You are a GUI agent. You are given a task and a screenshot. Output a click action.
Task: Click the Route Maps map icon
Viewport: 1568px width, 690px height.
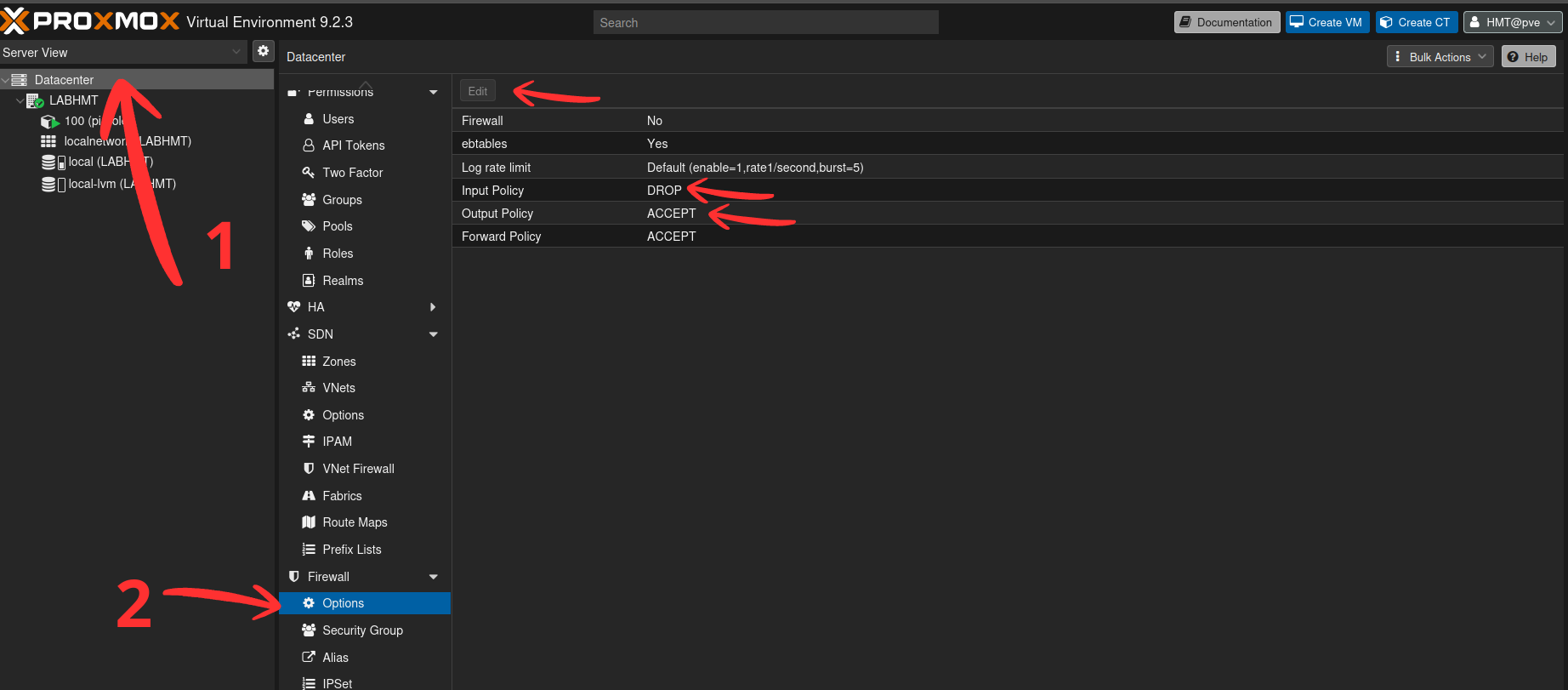click(x=309, y=522)
